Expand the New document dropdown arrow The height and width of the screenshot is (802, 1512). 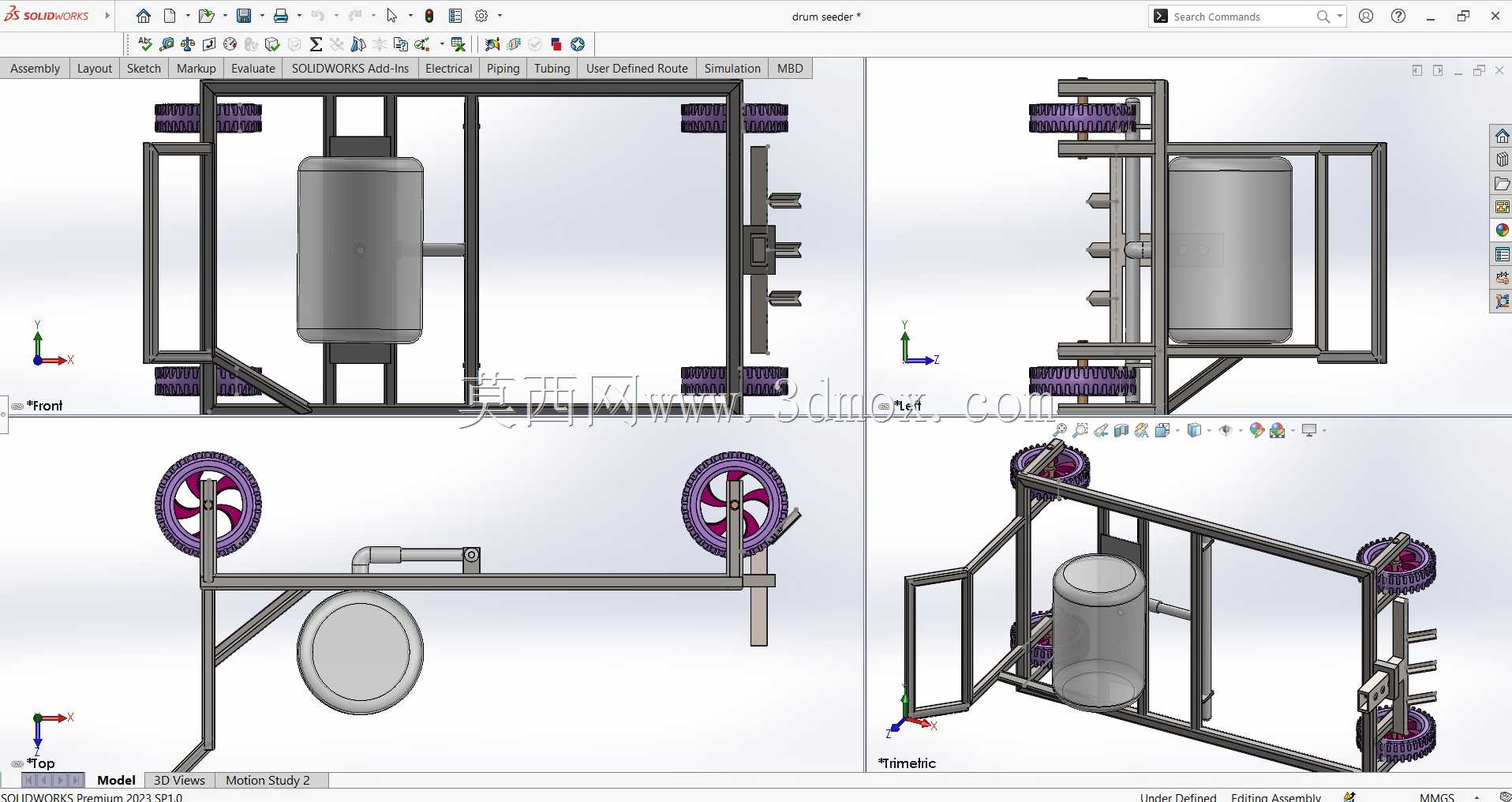[188, 16]
